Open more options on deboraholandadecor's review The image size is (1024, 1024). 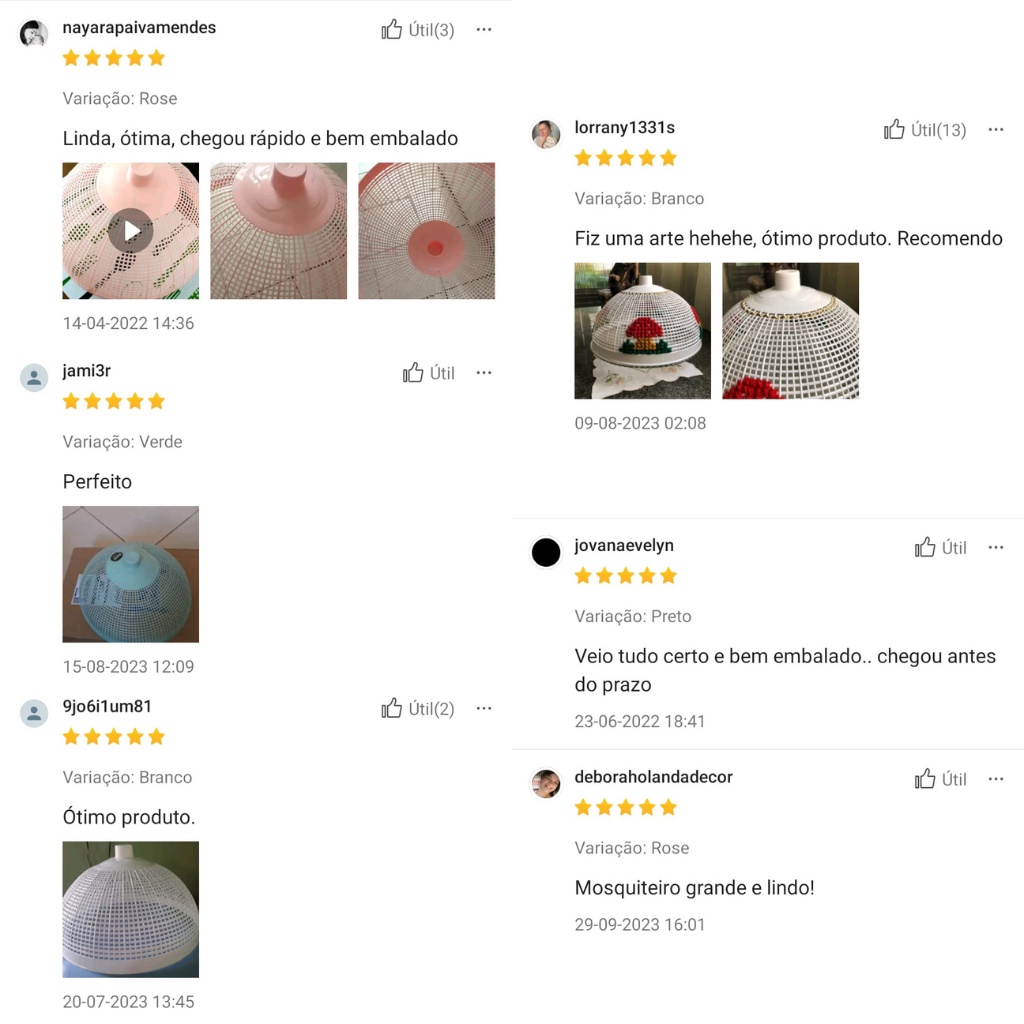coord(996,778)
